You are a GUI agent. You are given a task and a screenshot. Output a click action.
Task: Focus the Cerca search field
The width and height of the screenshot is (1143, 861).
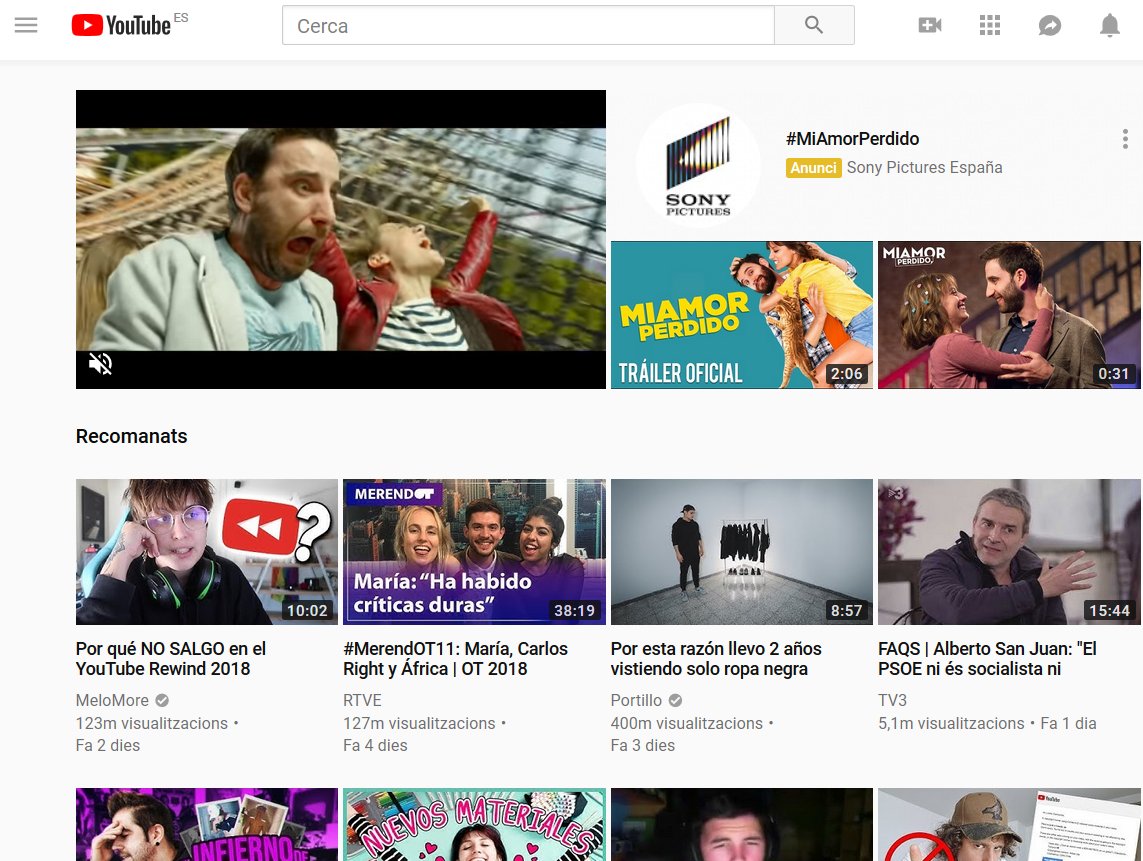(528, 26)
